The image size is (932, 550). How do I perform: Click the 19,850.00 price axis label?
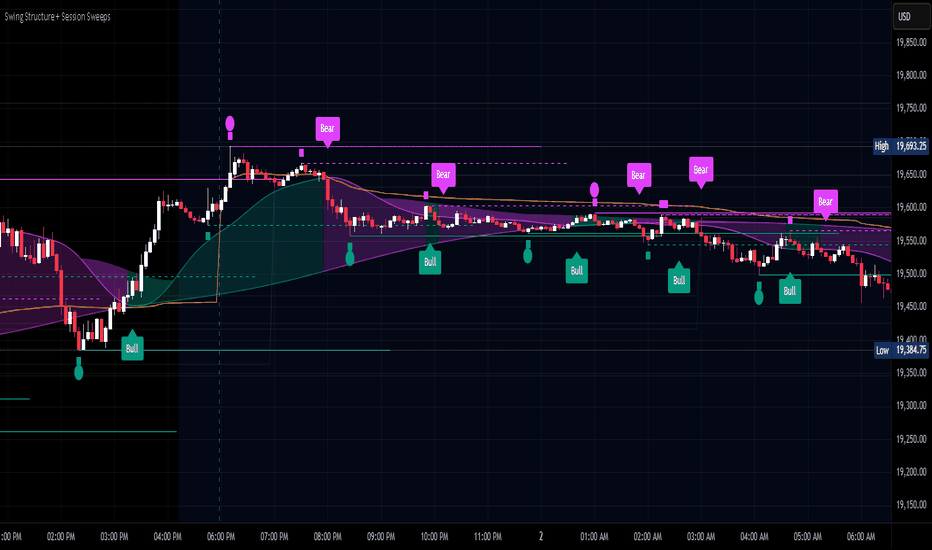pos(911,42)
